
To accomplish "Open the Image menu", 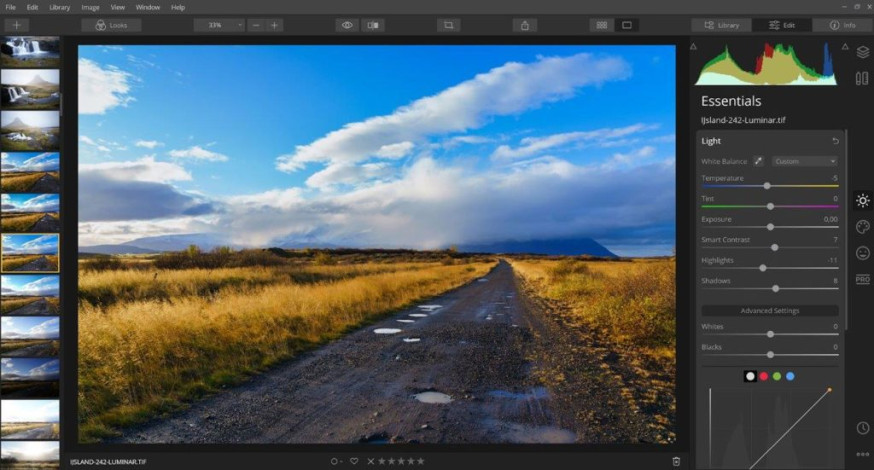I will click(x=90, y=7).
